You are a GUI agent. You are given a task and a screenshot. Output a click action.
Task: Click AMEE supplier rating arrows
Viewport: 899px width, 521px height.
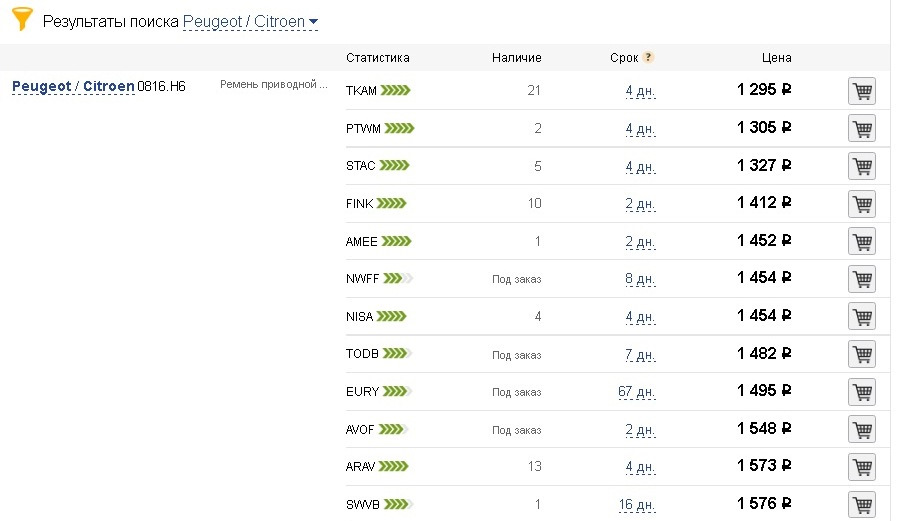pyautogui.click(x=396, y=241)
